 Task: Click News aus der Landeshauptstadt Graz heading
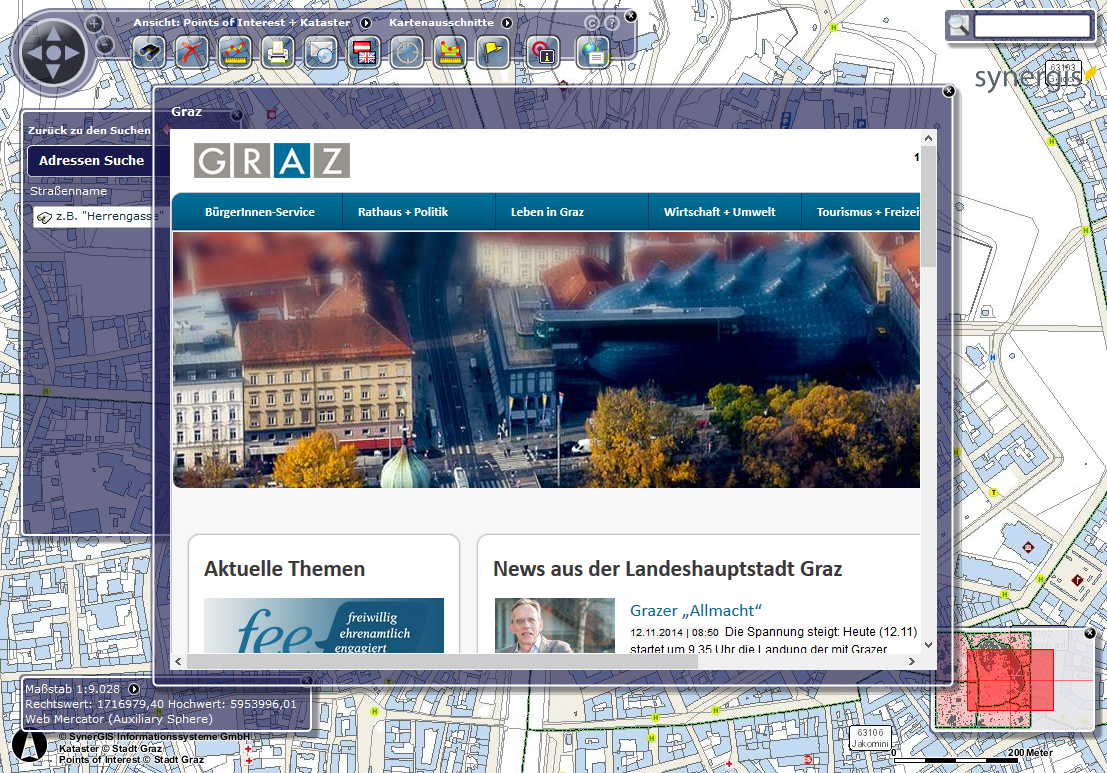click(668, 569)
